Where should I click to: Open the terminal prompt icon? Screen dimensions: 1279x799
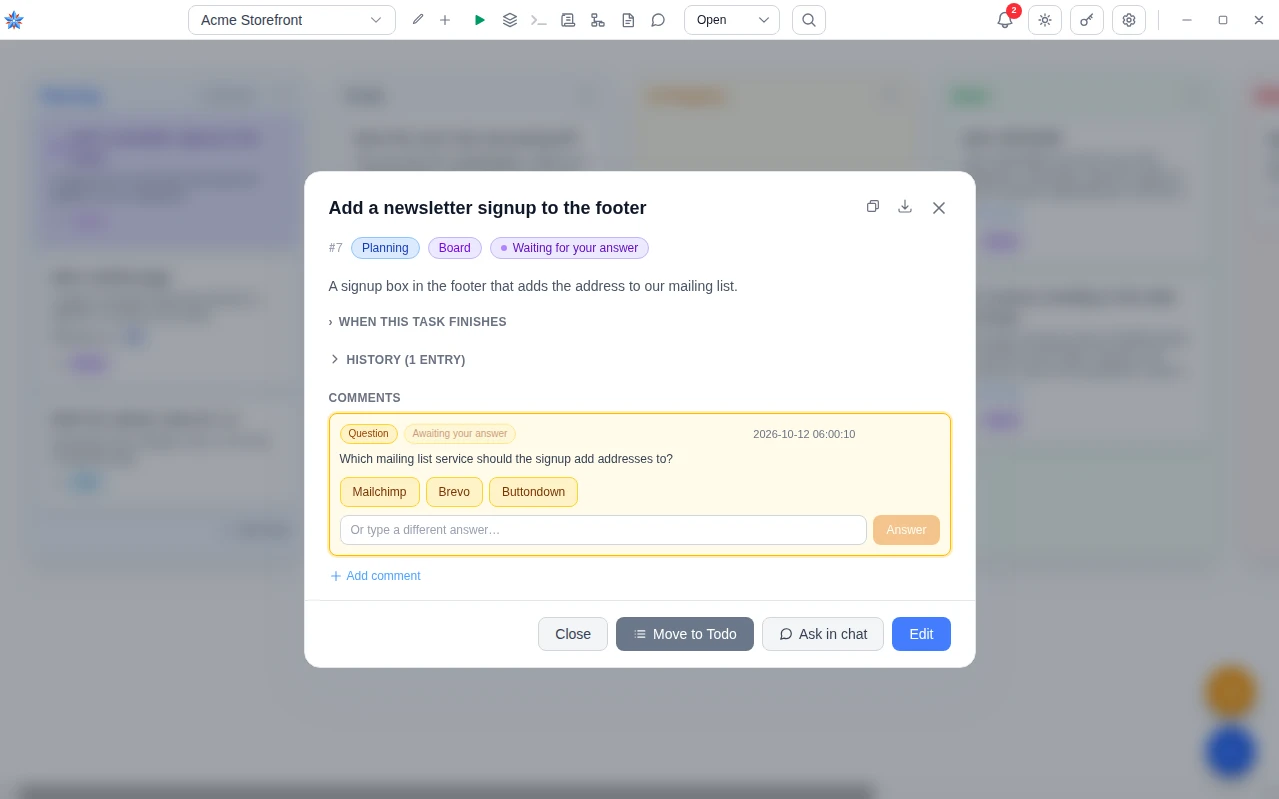pos(539,20)
